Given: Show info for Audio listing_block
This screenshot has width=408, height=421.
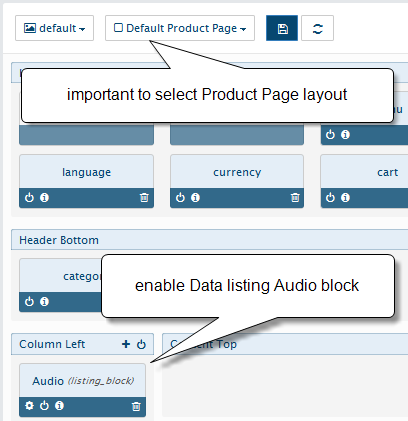Looking at the screenshot, I should (59, 406).
